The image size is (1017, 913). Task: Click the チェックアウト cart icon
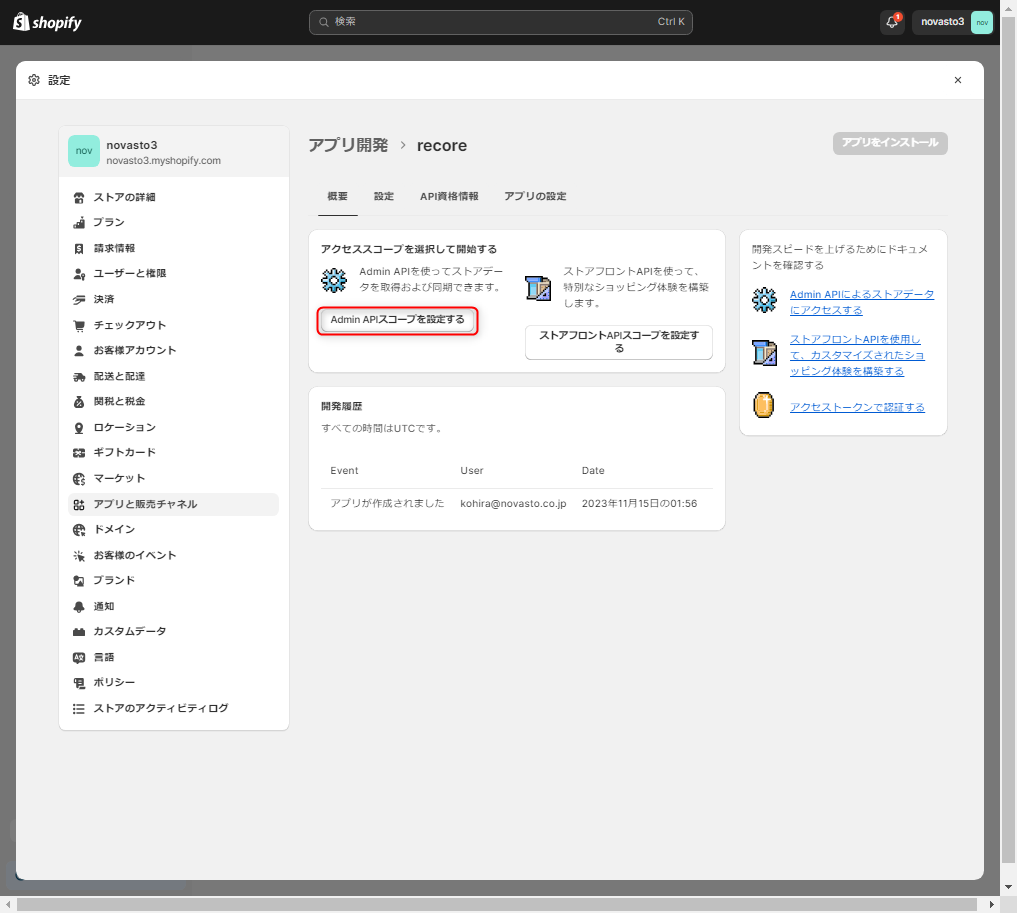click(x=78, y=325)
